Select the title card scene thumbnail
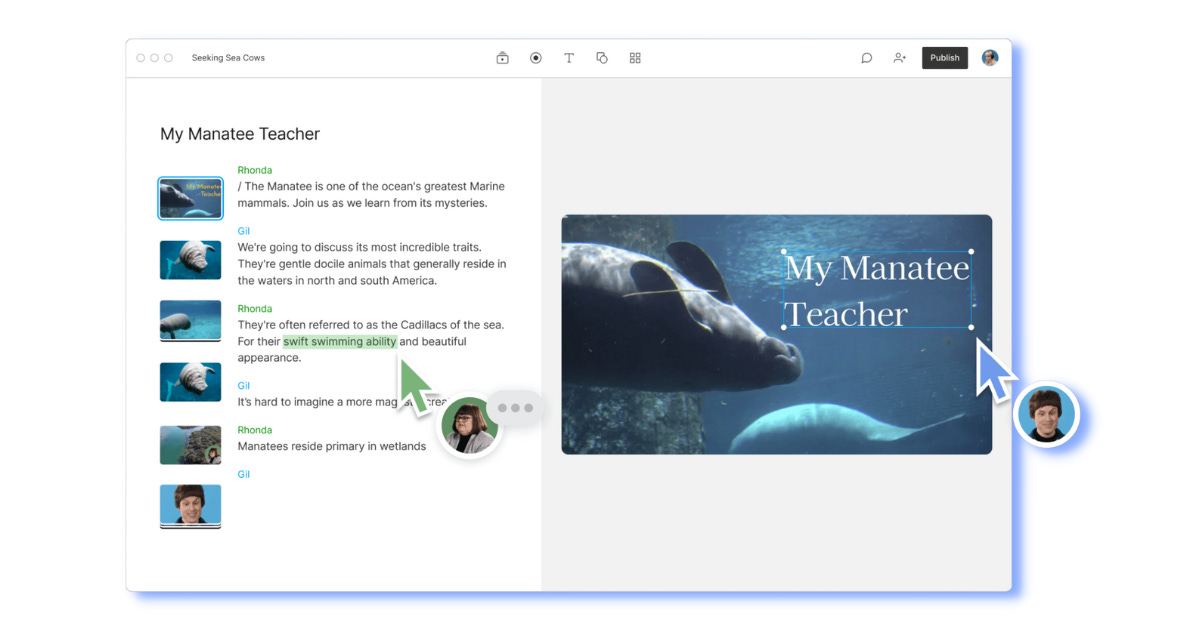Screen dimensions: 1200x630 (x=190, y=198)
